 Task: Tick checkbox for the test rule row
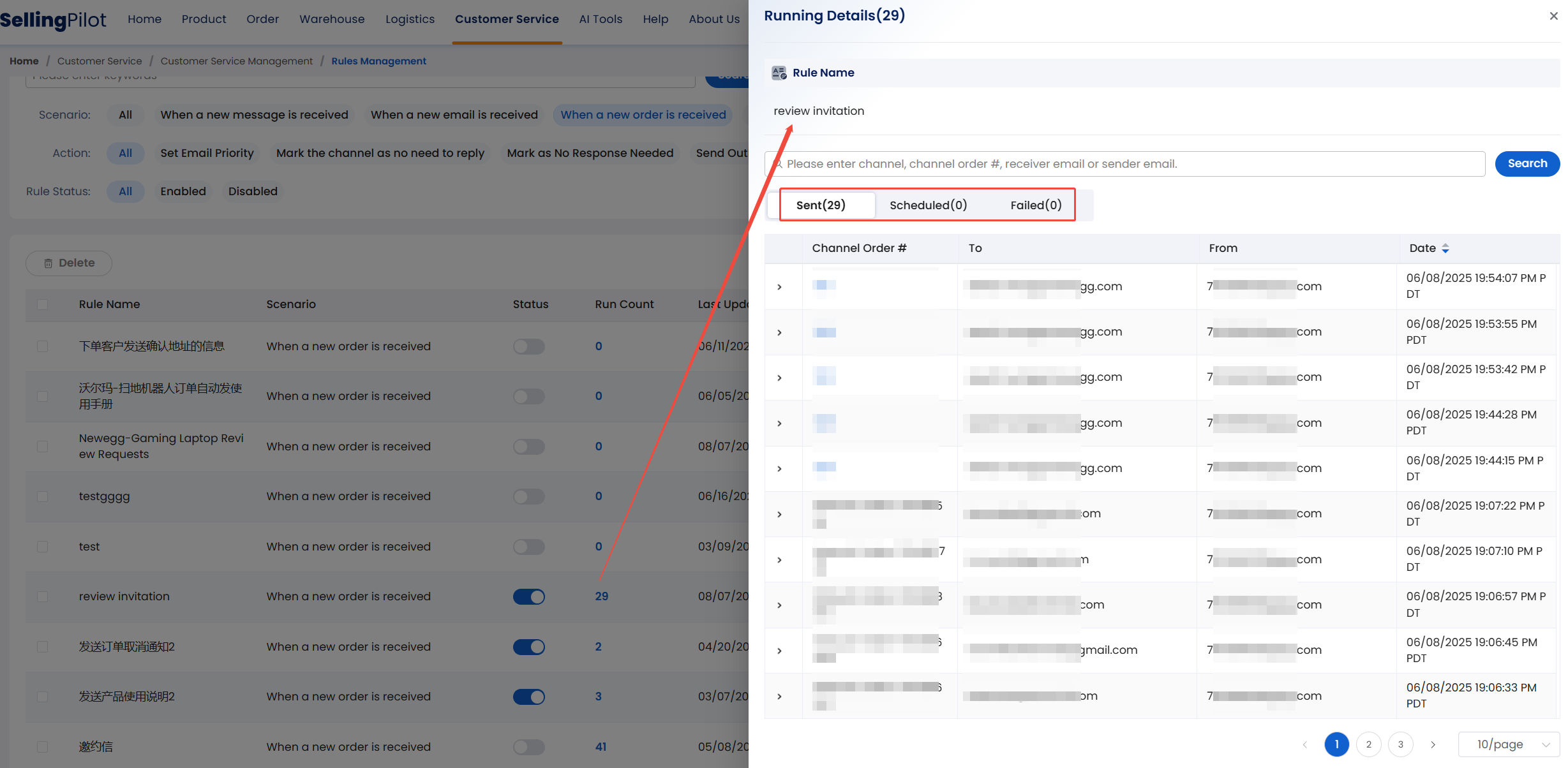tap(43, 547)
